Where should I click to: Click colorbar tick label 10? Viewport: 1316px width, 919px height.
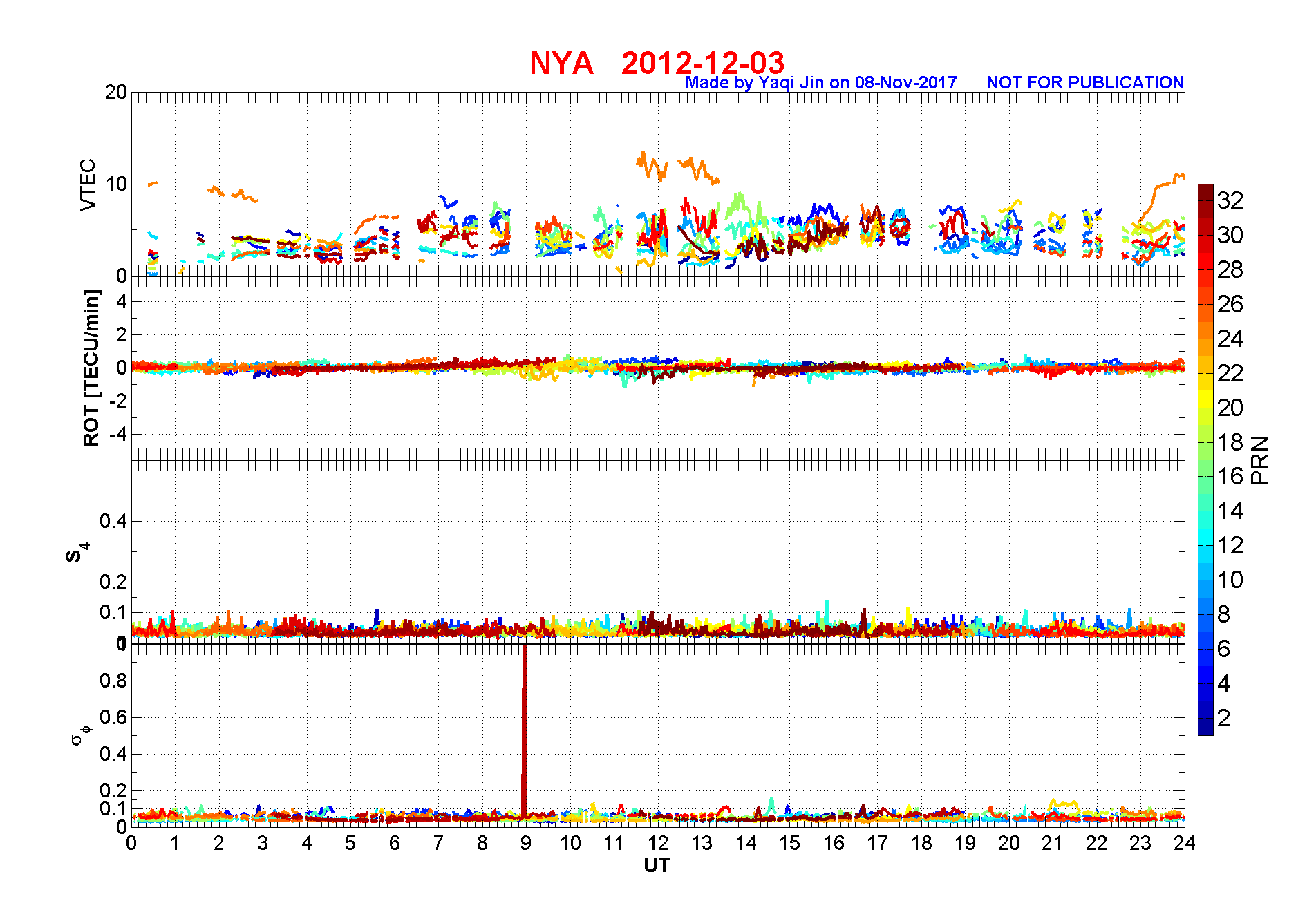(1230, 580)
